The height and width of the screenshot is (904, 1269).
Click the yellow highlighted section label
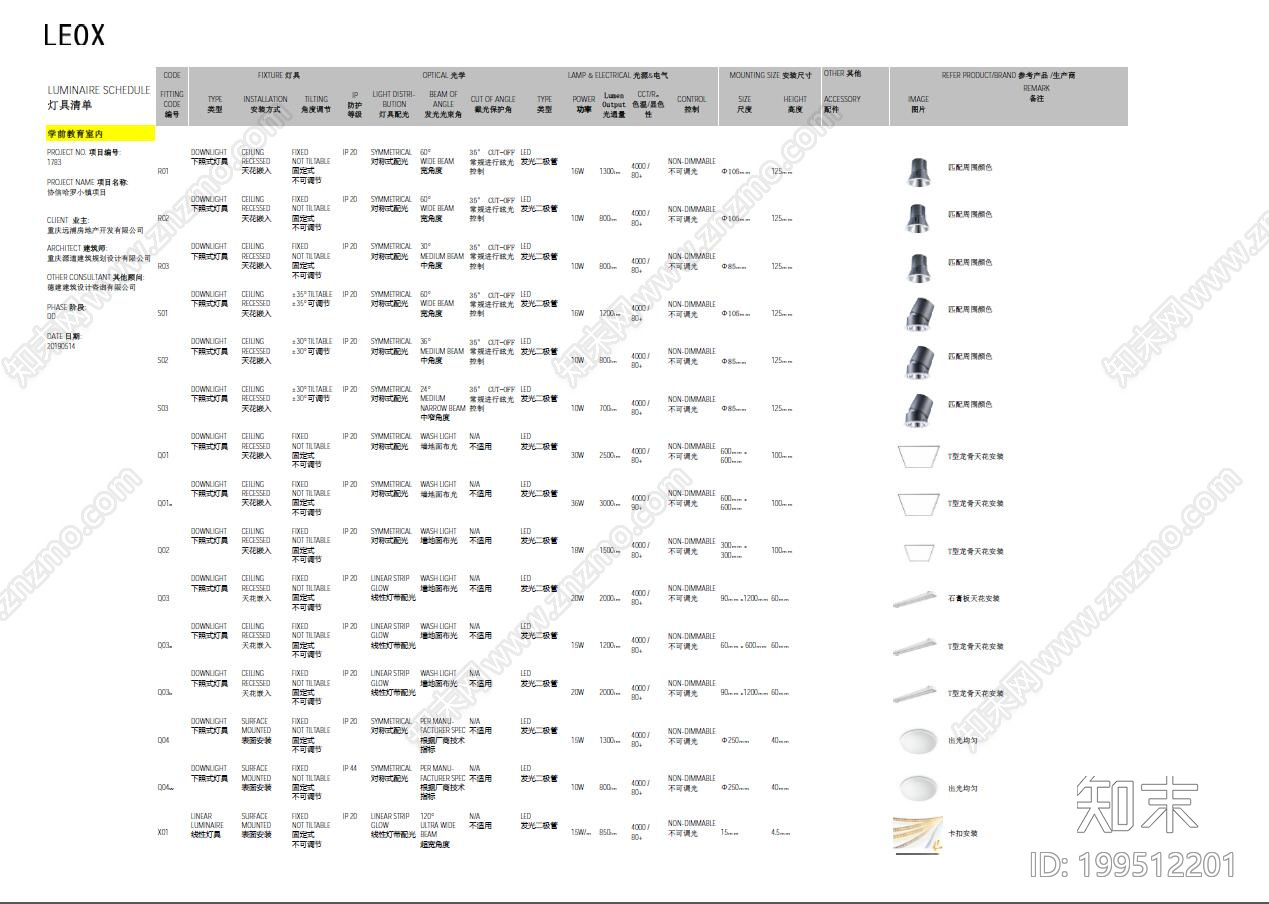click(100, 133)
